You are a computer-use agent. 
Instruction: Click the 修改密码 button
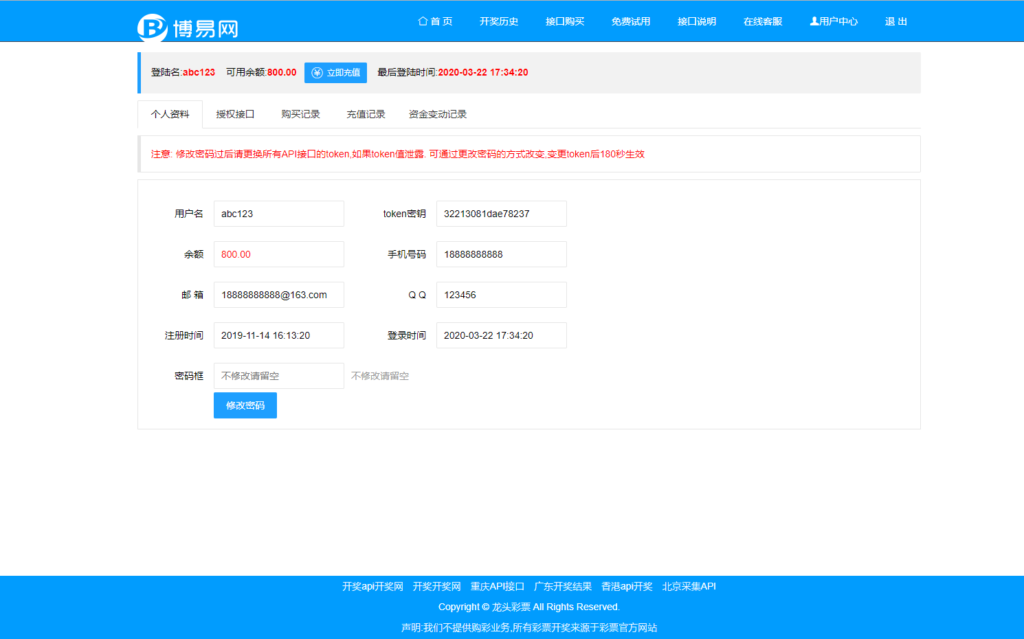pyautogui.click(x=245, y=405)
